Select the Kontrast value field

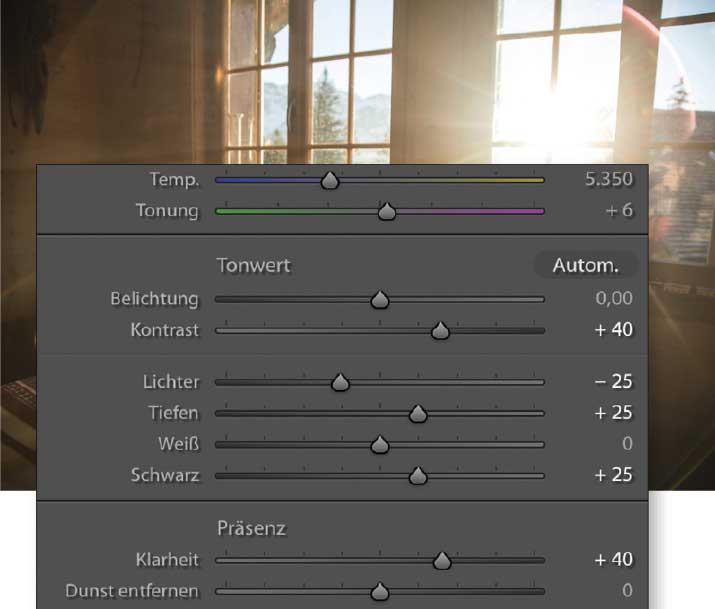coord(614,329)
